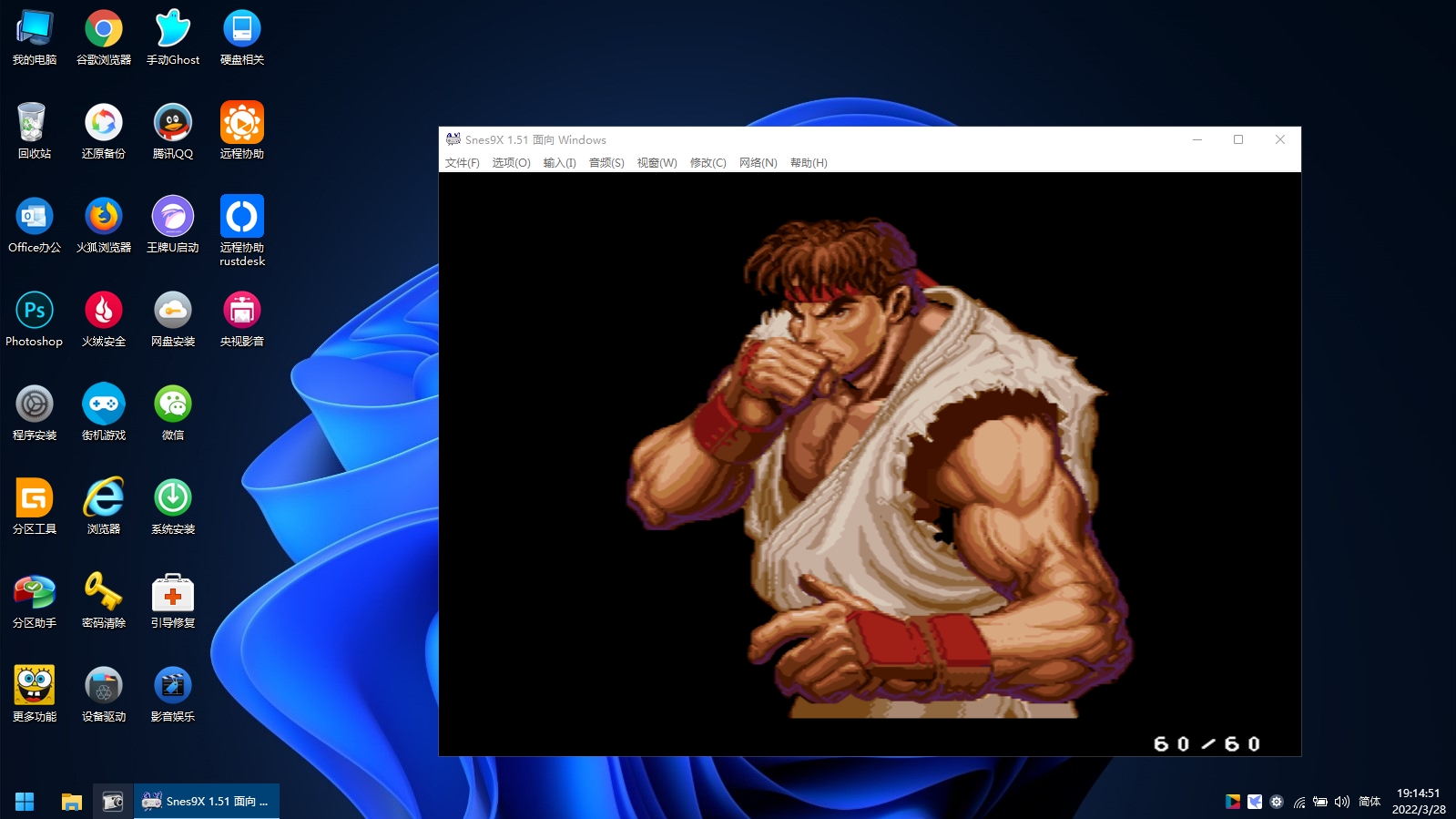The height and width of the screenshot is (819, 1456).
Task: Select the 分区工具 desktop icon
Action: pyautogui.click(x=35, y=507)
